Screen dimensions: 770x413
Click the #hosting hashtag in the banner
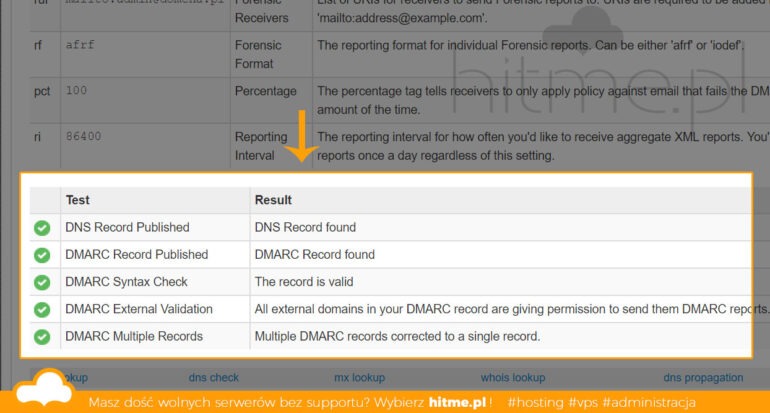pyautogui.click(x=535, y=403)
